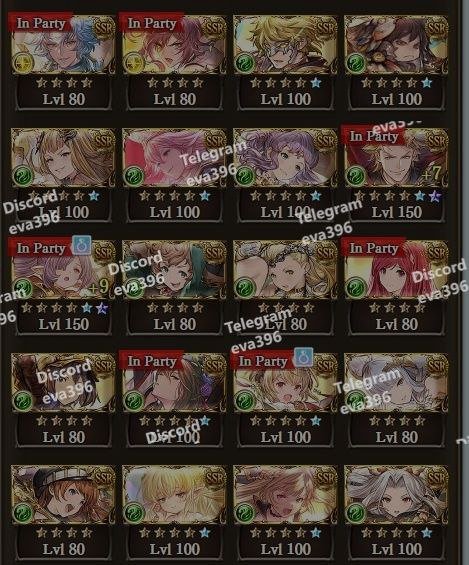
Task: Select the blue-haired In Party character portrait
Action: click(63, 45)
